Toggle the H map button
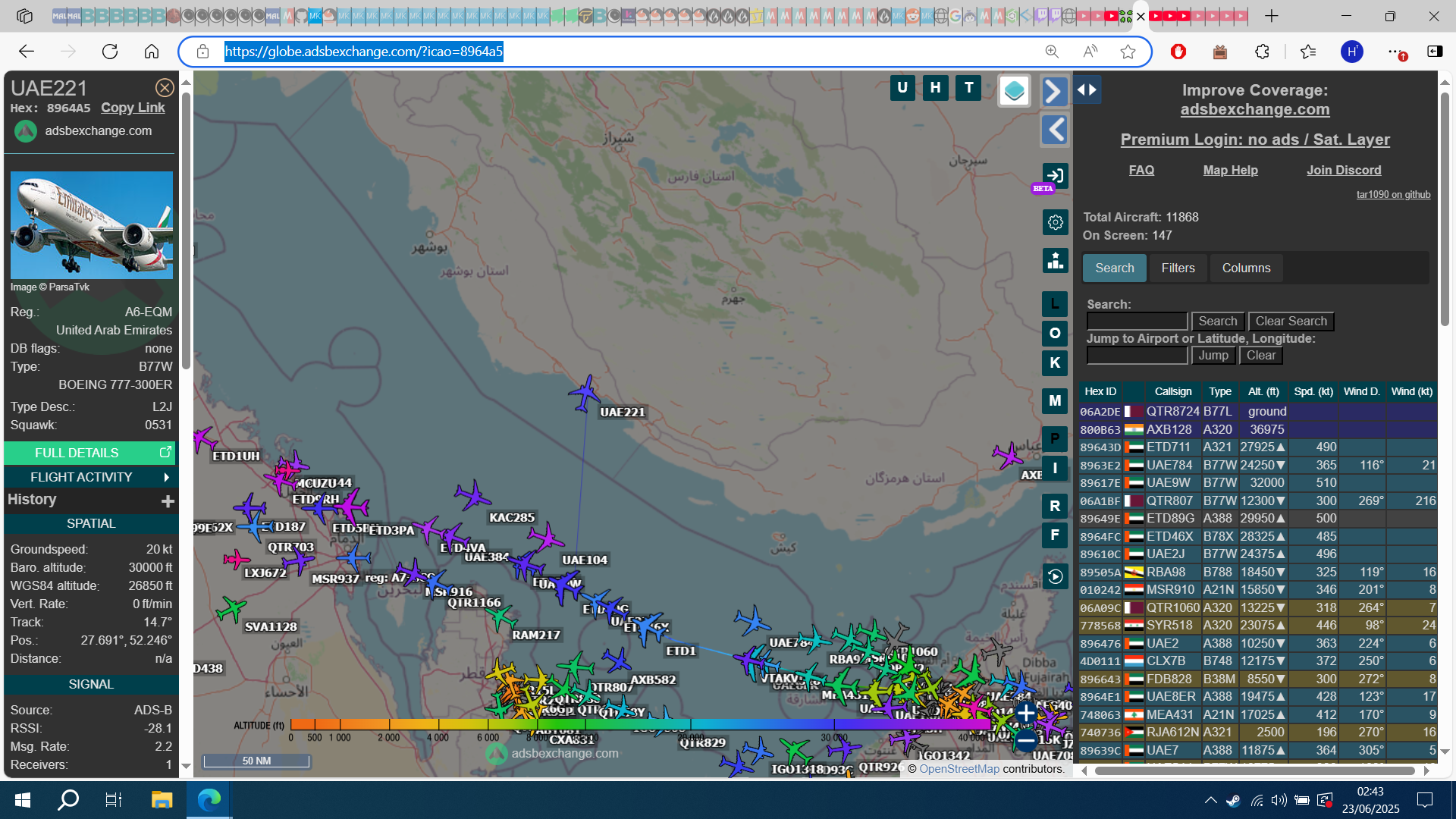This screenshot has width=1456, height=819. [936, 88]
